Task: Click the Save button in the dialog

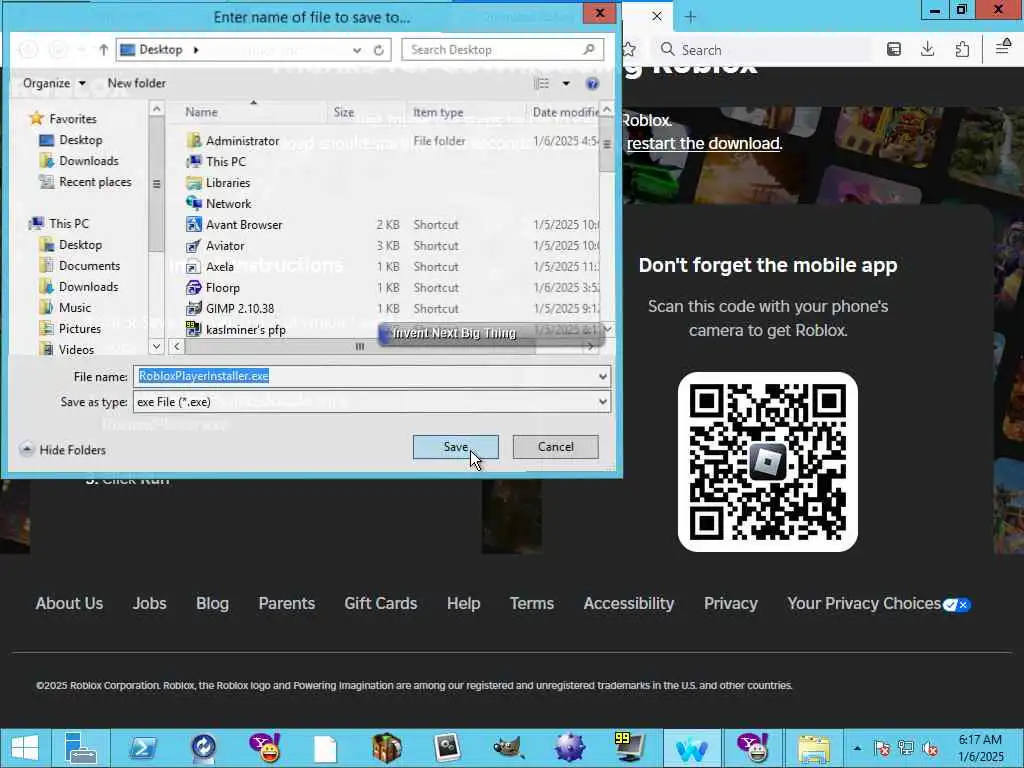Action: 455,447
